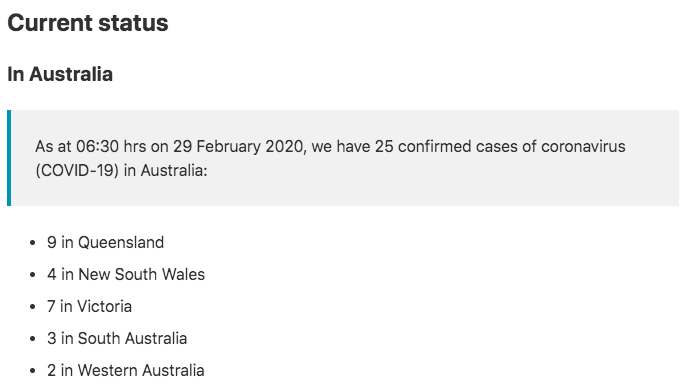Click the bullet point beside Victoria

[32, 307]
